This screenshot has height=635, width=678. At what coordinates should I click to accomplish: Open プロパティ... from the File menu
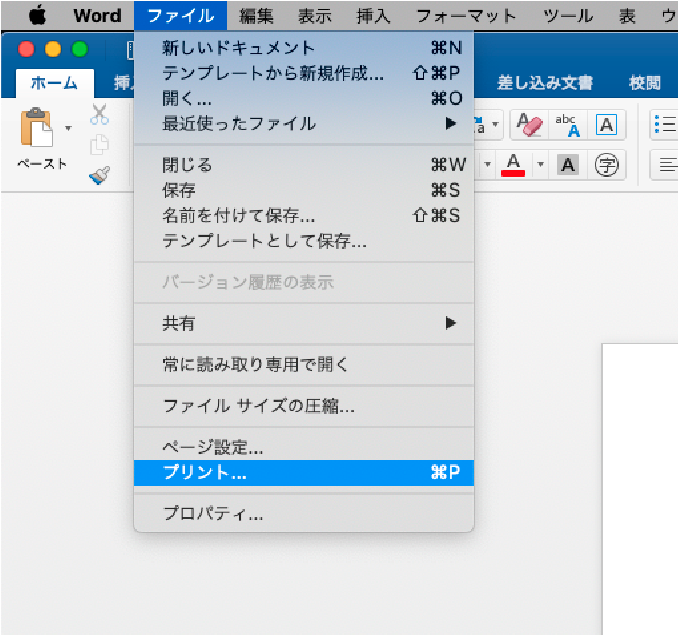point(304,514)
